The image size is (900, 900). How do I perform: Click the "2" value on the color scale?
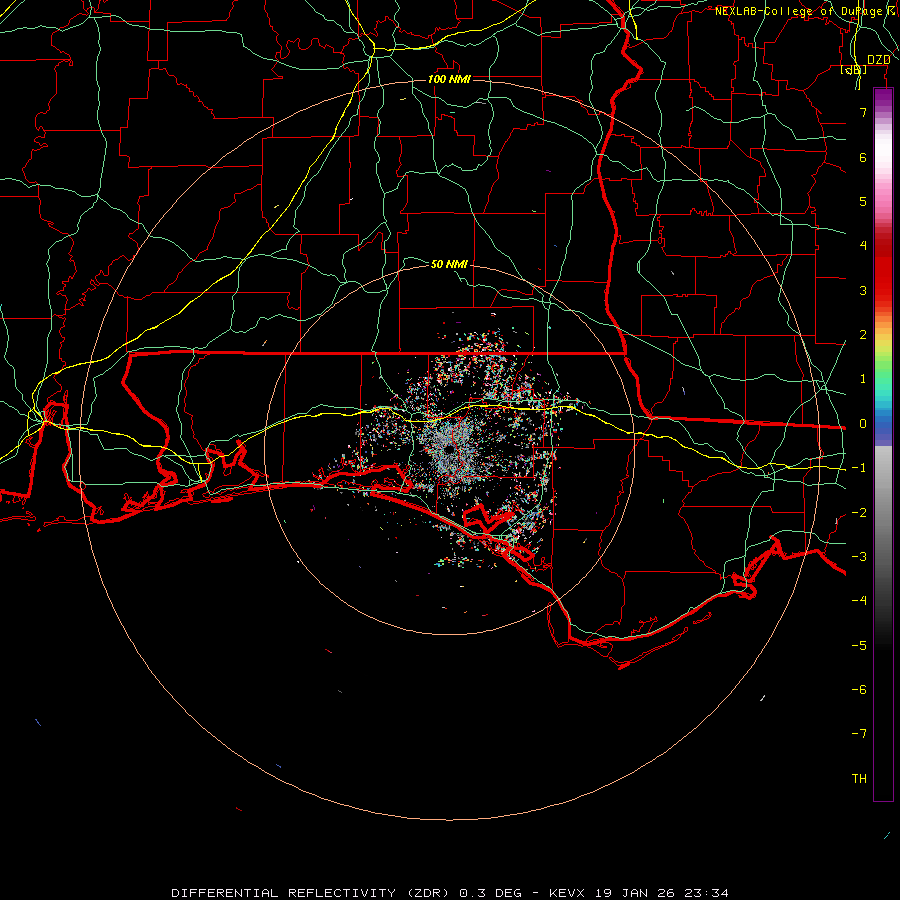(x=863, y=335)
